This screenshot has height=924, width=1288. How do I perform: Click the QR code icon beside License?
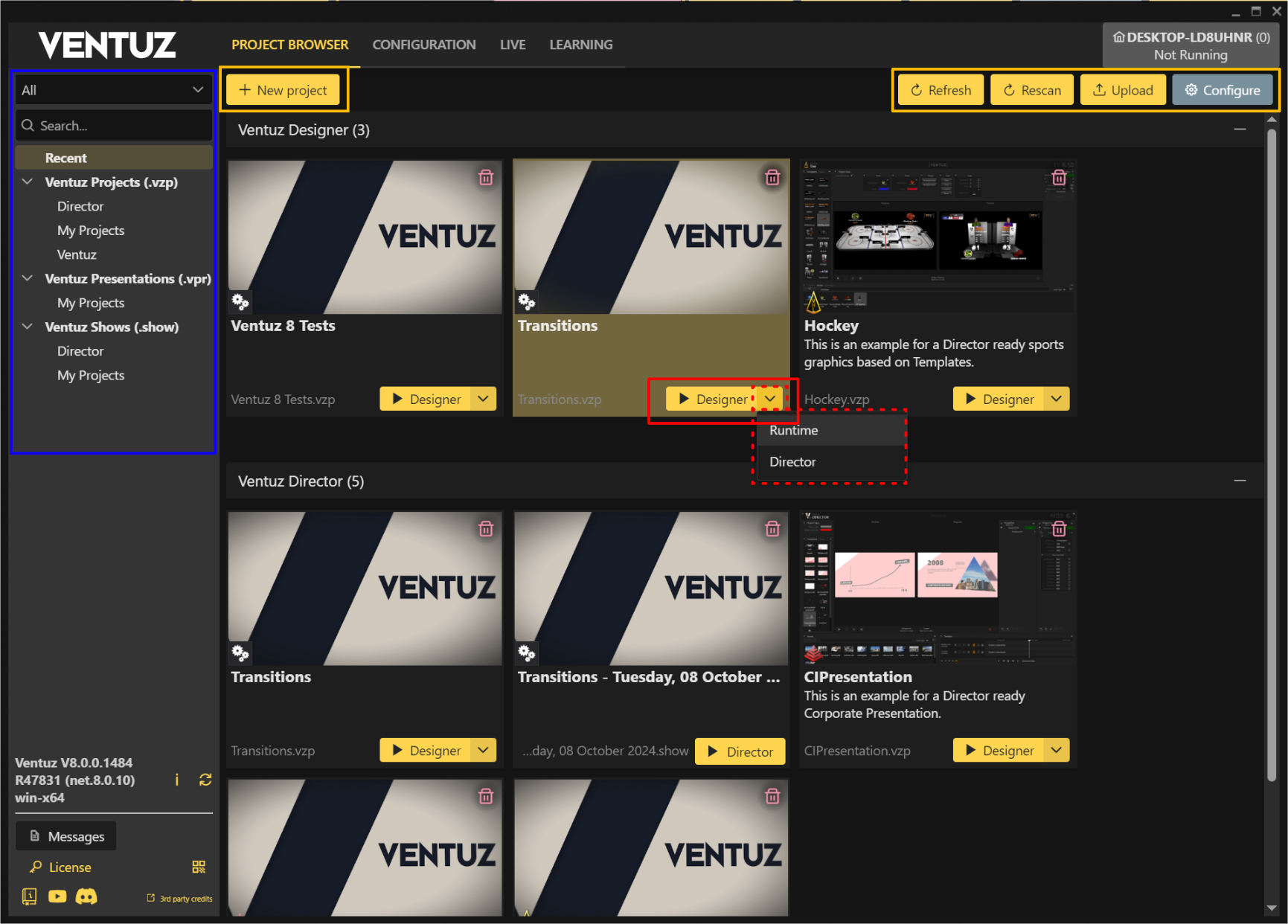[x=199, y=867]
